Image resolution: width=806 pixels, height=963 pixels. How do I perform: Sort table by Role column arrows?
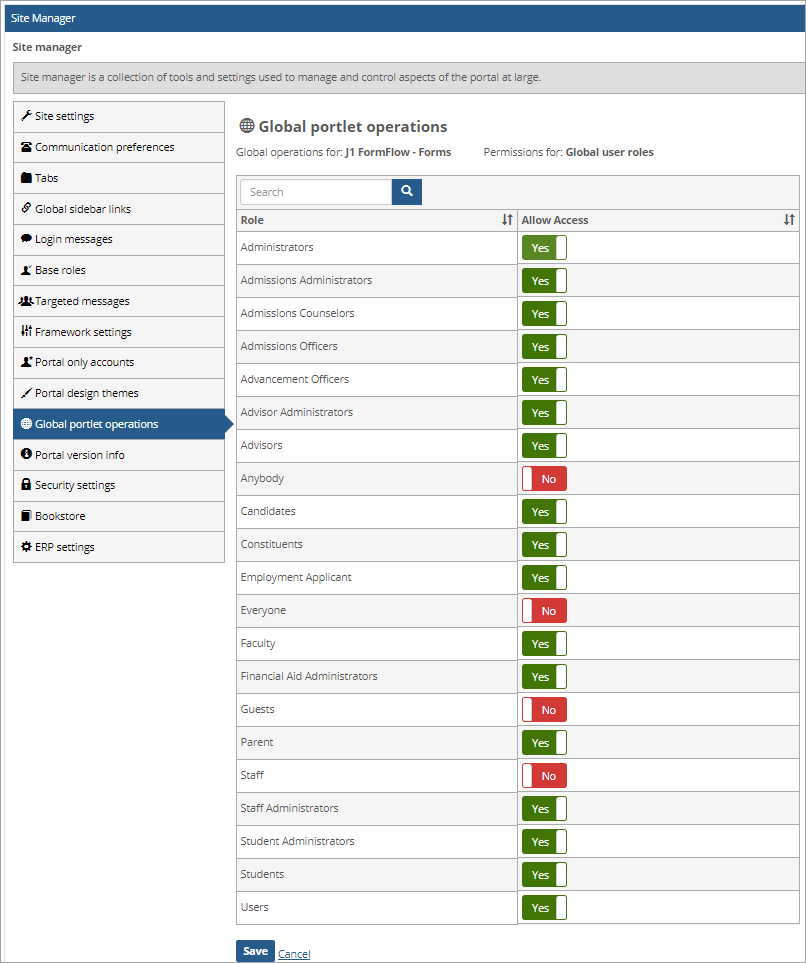tap(507, 220)
